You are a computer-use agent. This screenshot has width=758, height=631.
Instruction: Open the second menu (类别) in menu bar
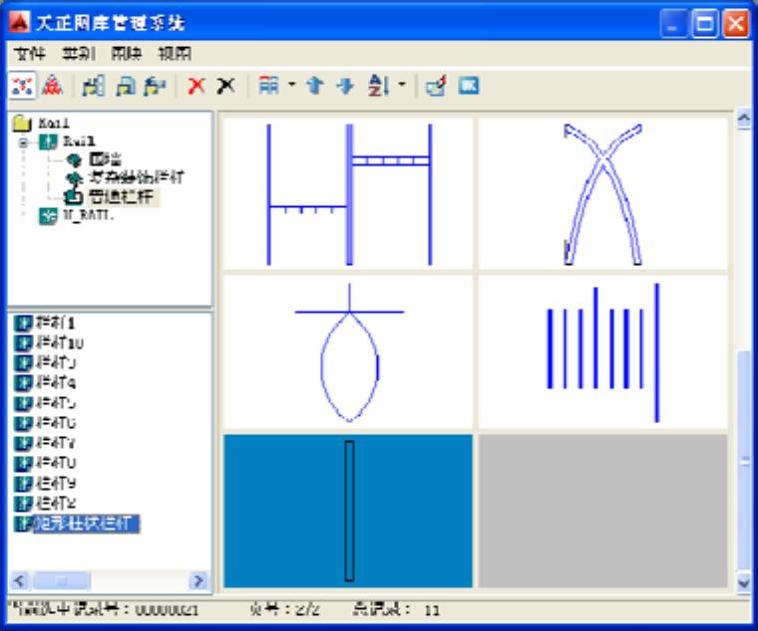(x=78, y=53)
